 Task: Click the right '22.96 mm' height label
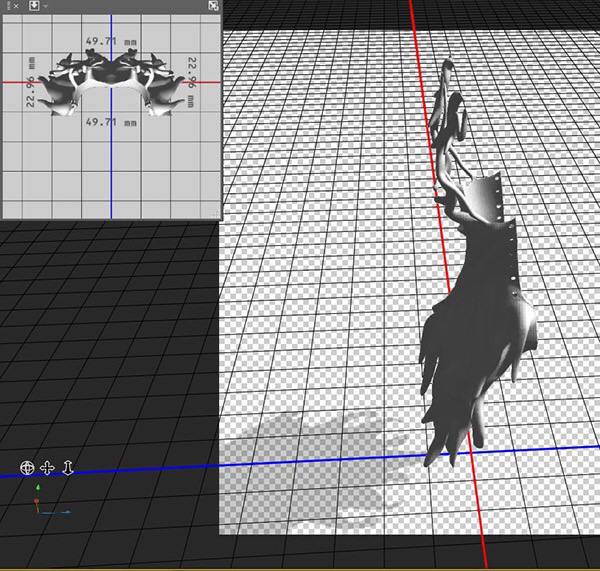pyautogui.click(x=192, y=82)
